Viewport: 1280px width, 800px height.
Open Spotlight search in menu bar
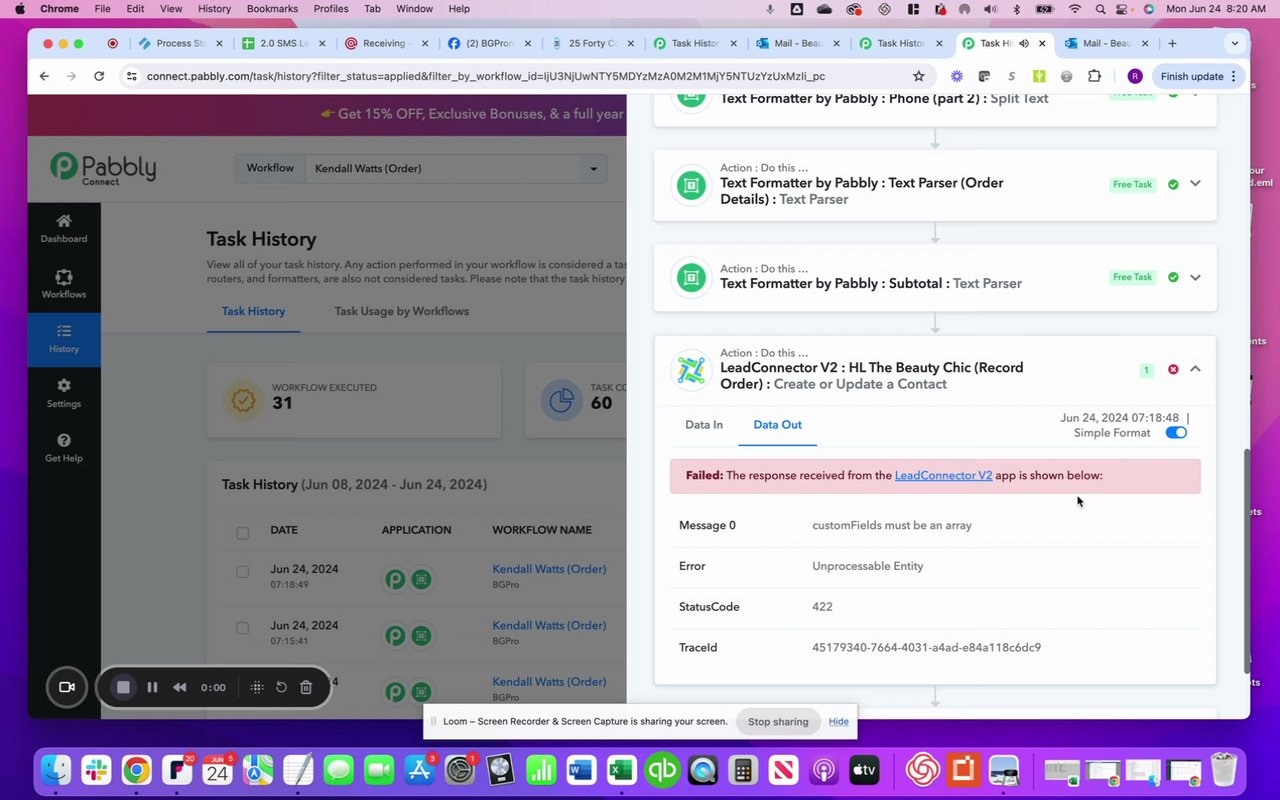(1099, 9)
